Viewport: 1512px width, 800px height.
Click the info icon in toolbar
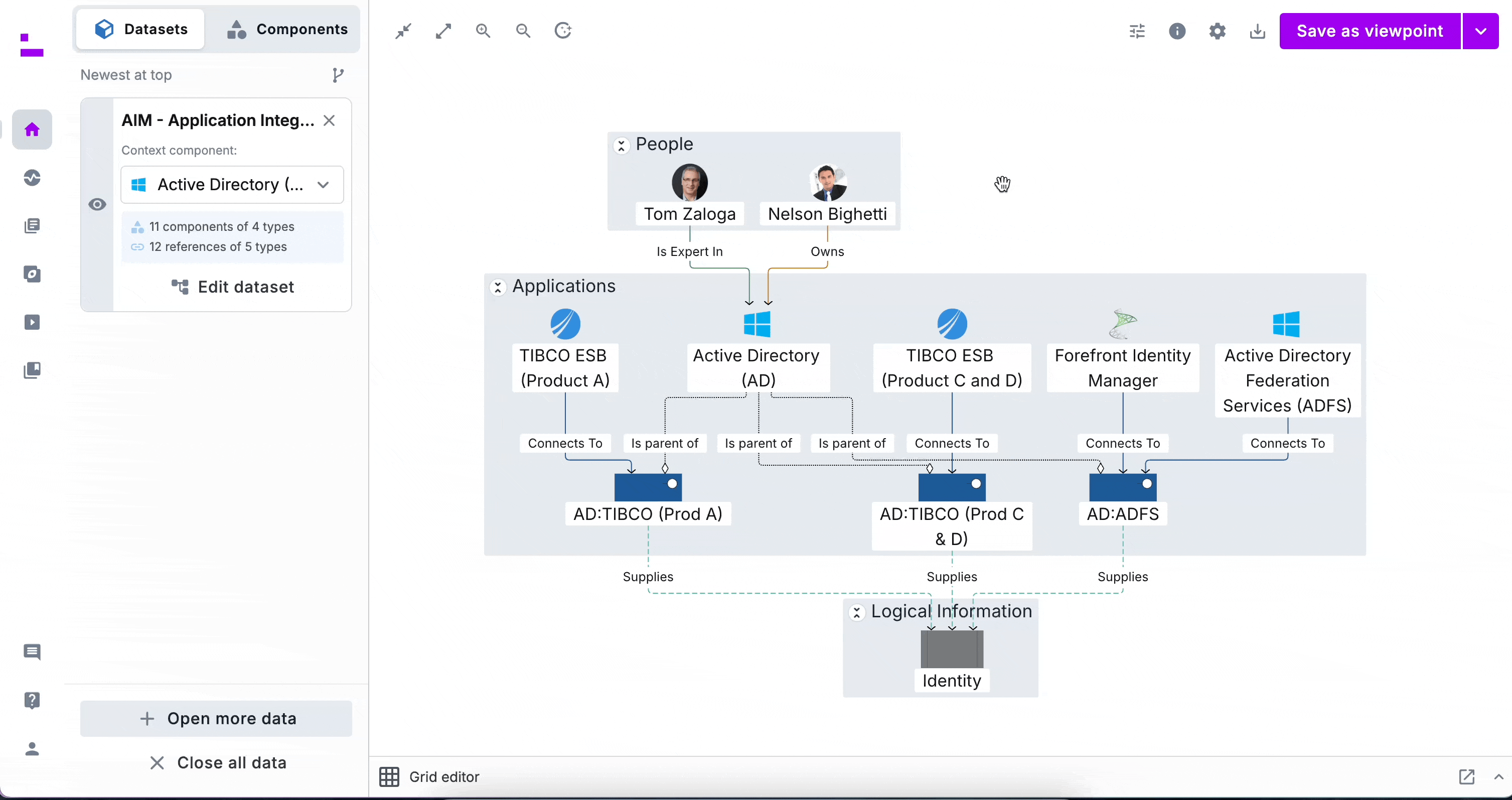1177,31
